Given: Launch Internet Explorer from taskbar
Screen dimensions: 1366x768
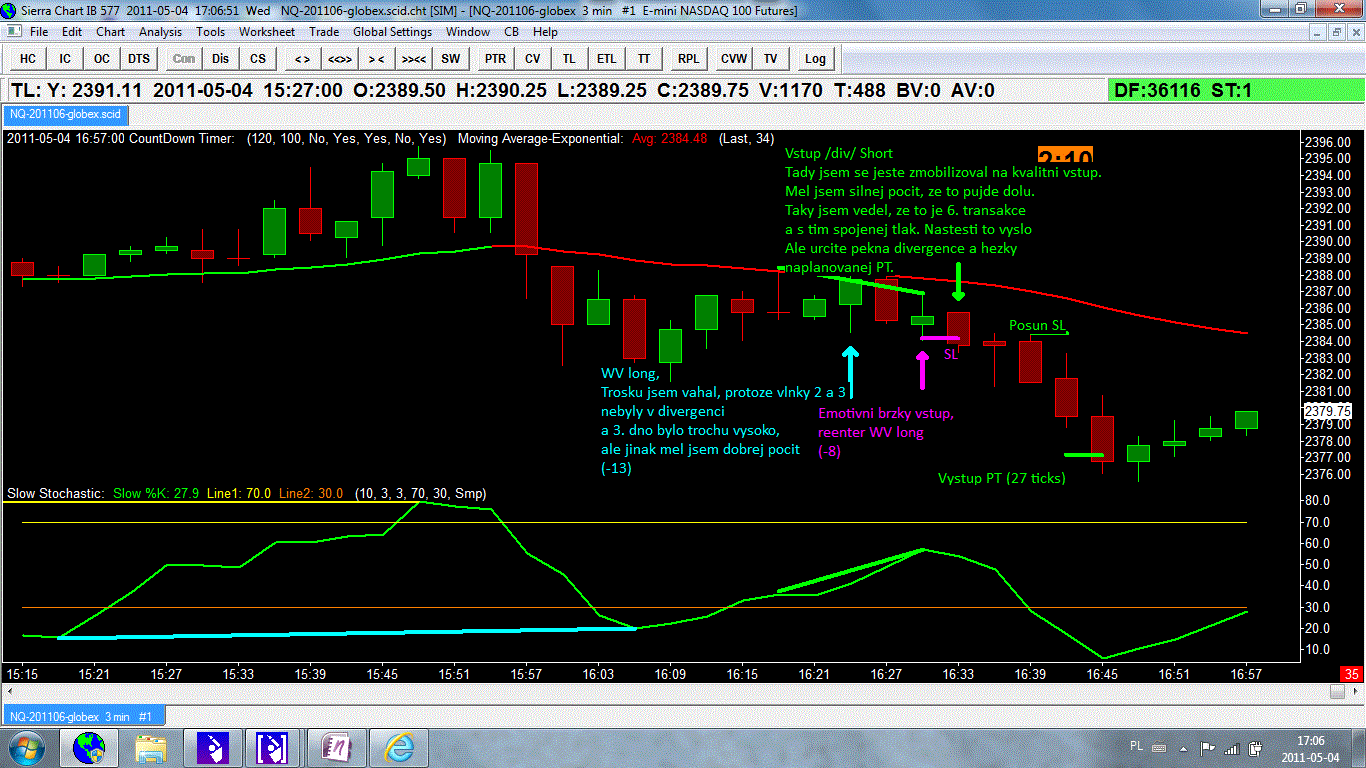Looking at the screenshot, I should (x=400, y=748).
